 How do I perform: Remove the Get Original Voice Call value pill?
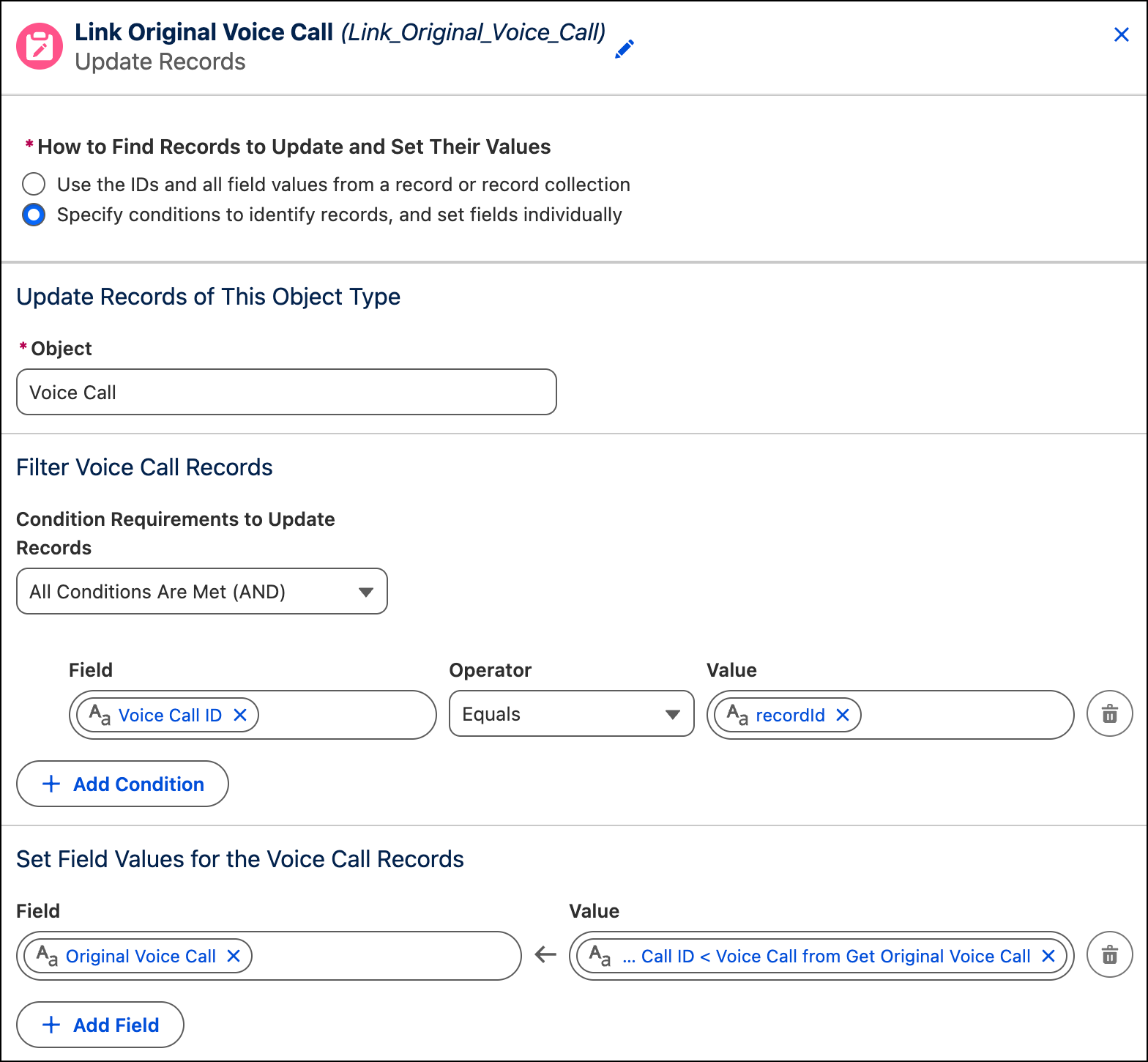(1048, 956)
